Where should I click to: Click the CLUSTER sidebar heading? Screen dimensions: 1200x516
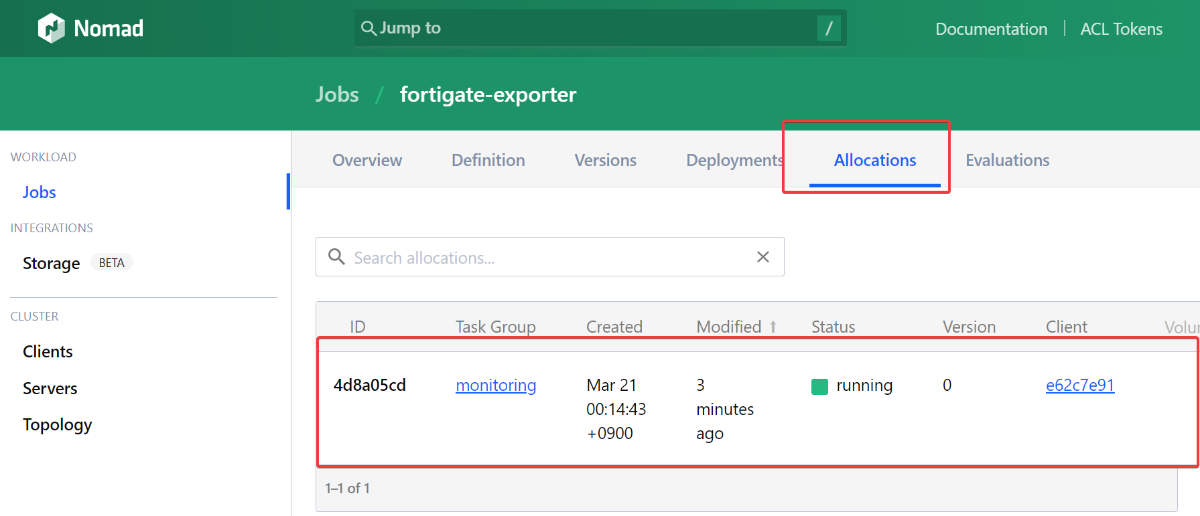click(34, 316)
